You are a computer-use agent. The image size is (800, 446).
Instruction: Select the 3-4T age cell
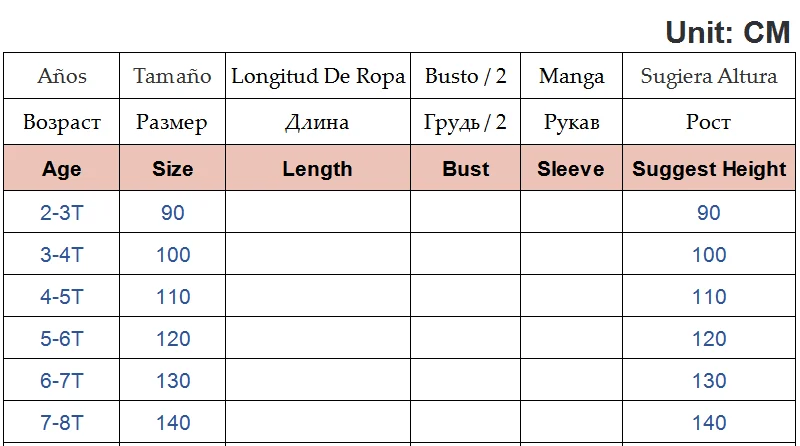(x=62, y=254)
